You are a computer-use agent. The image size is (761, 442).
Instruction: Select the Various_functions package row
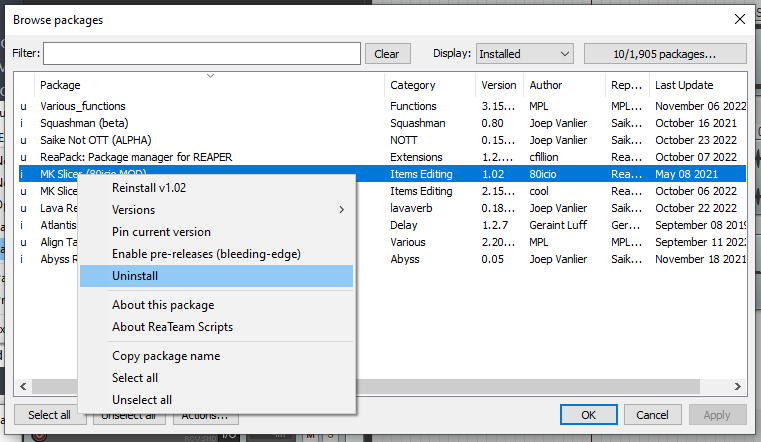(382, 106)
